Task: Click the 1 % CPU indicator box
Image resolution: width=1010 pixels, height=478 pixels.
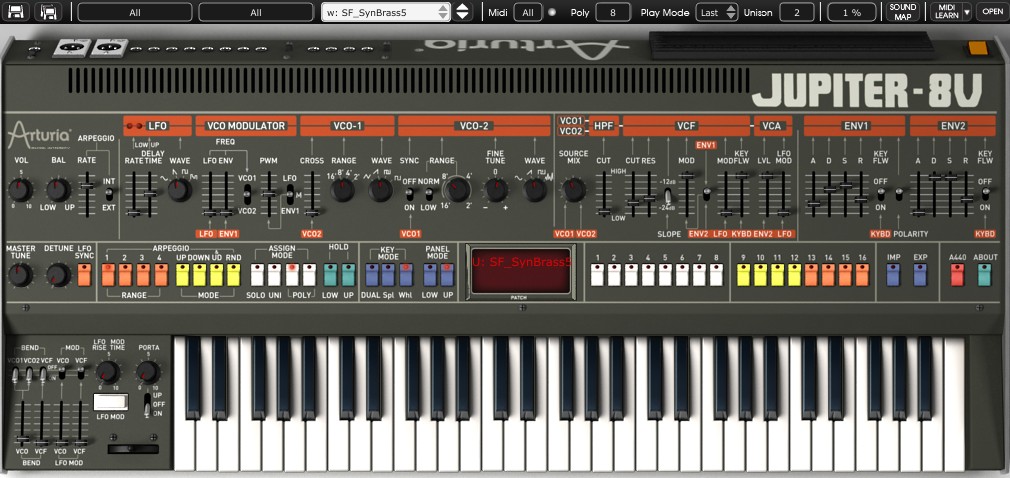Action: (x=853, y=12)
